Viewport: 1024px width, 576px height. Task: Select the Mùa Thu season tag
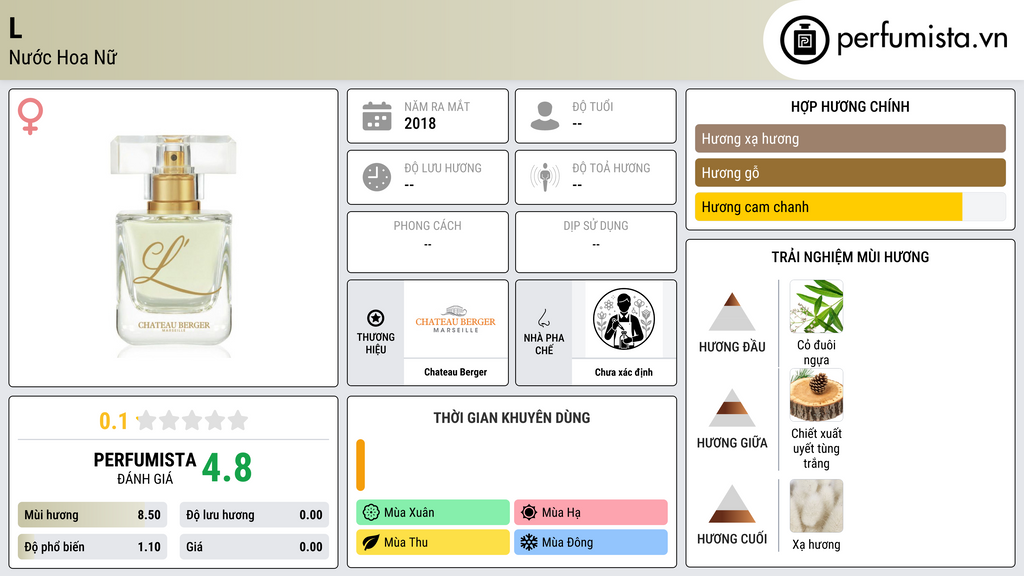coord(433,542)
